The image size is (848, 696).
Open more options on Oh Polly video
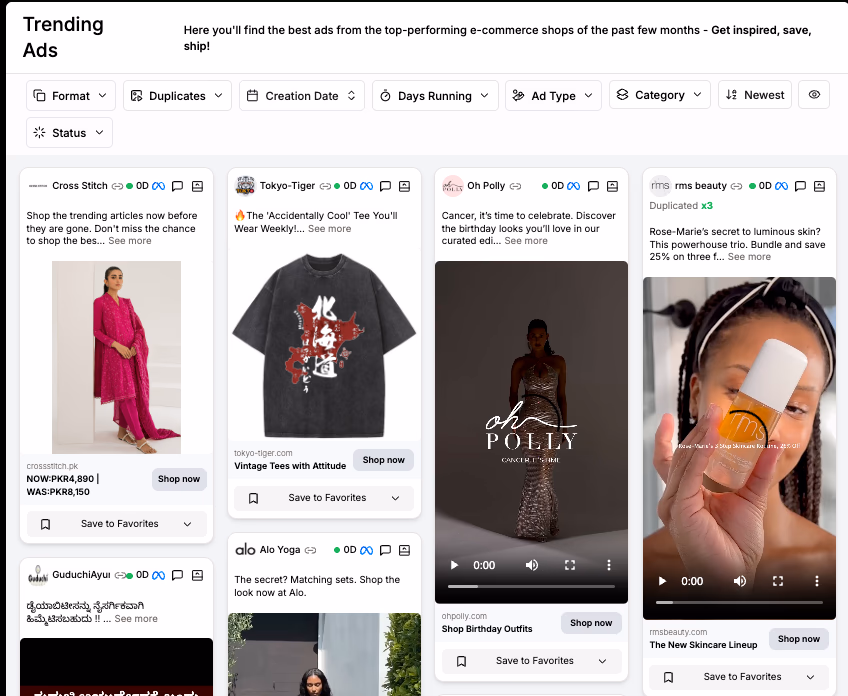(609, 565)
